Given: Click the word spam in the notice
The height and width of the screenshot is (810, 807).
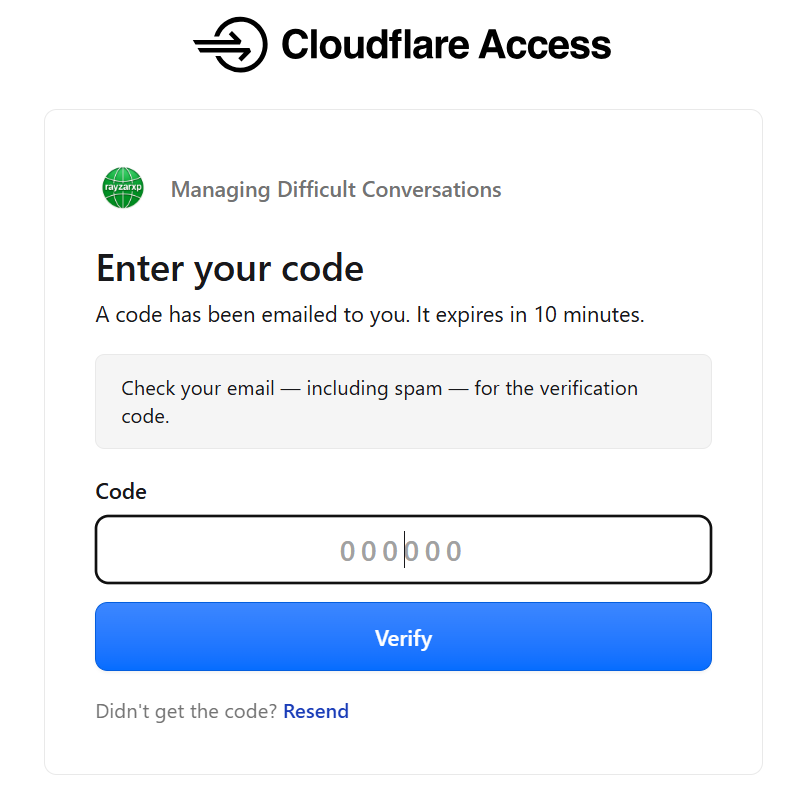Looking at the screenshot, I should [x=418, y=389].
